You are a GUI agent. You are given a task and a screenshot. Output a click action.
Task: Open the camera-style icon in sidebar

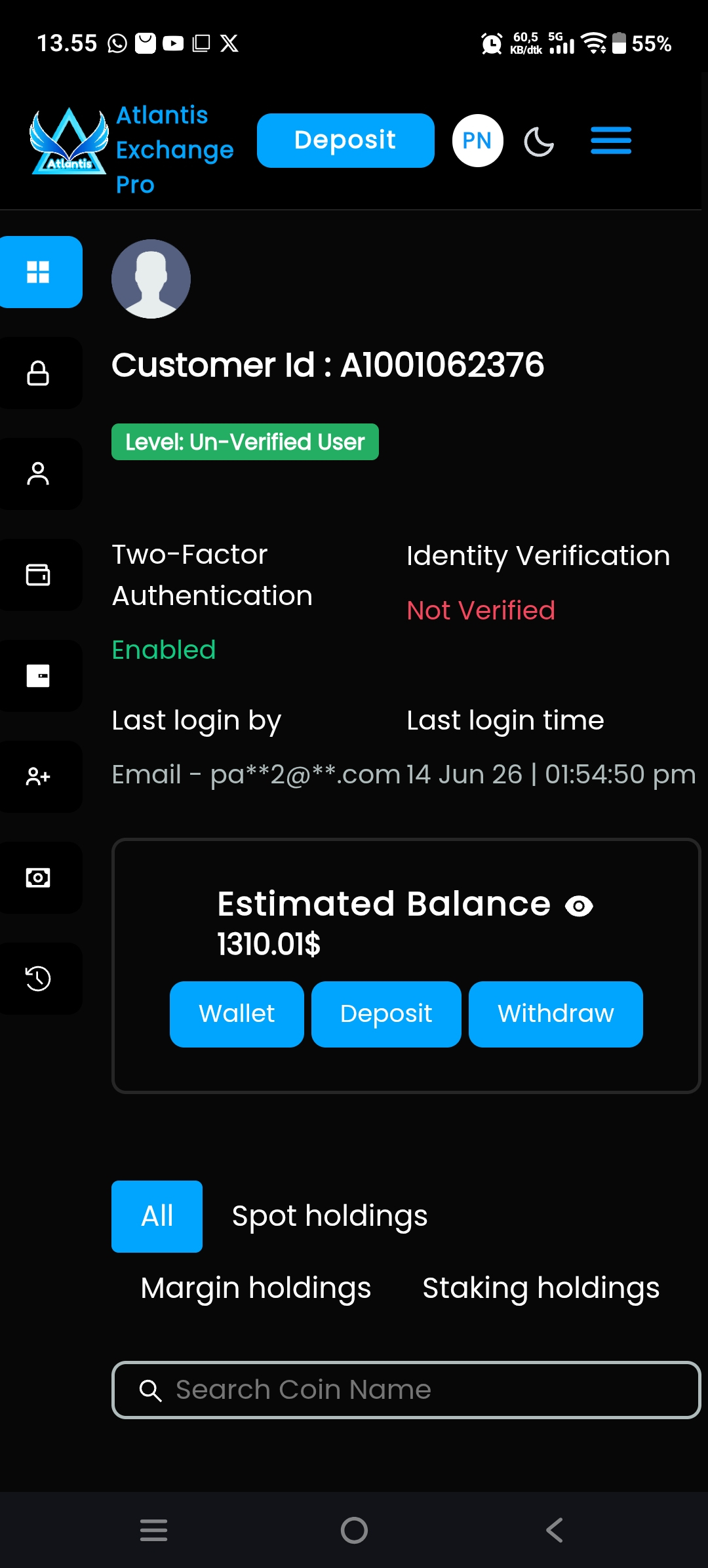click(38, 878)
